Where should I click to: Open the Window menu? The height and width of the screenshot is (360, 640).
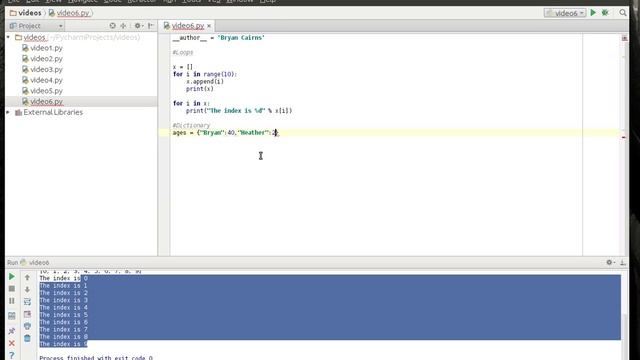(240, 1)
